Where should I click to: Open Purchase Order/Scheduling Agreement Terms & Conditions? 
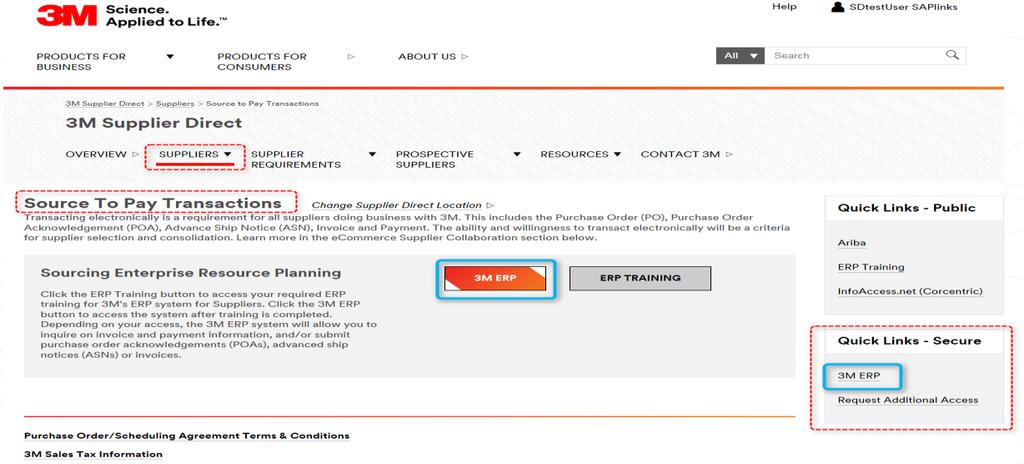tap(187, 435)
